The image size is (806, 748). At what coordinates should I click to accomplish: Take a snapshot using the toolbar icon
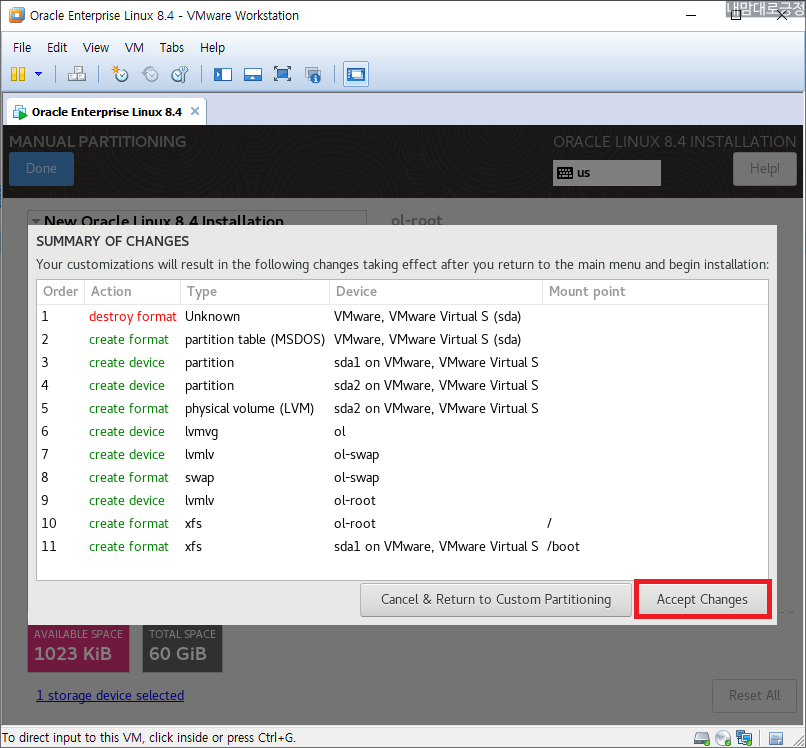[120, 74]
